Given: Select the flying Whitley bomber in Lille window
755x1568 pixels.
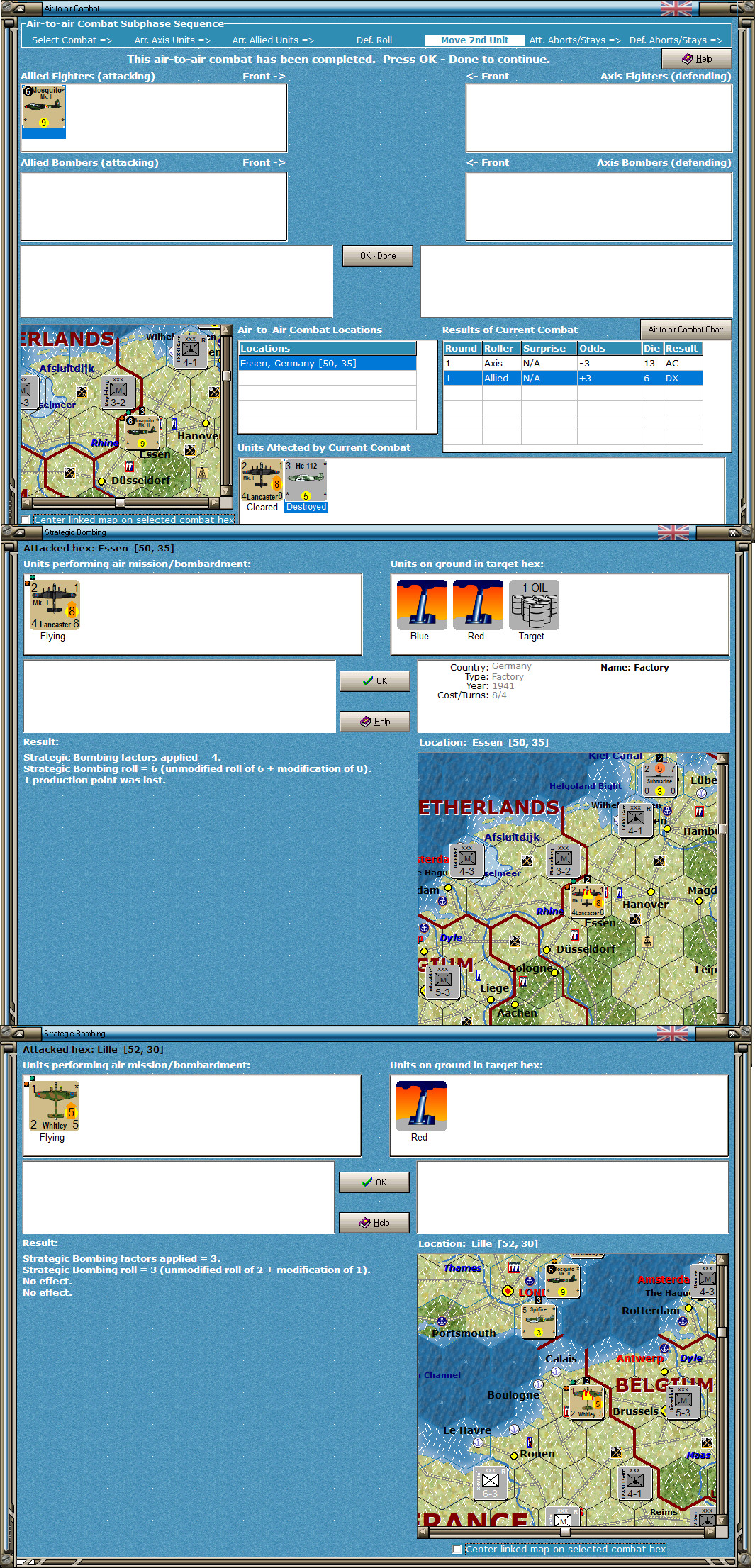Looking at the screenshot, I should click(x=54, y=1106).
